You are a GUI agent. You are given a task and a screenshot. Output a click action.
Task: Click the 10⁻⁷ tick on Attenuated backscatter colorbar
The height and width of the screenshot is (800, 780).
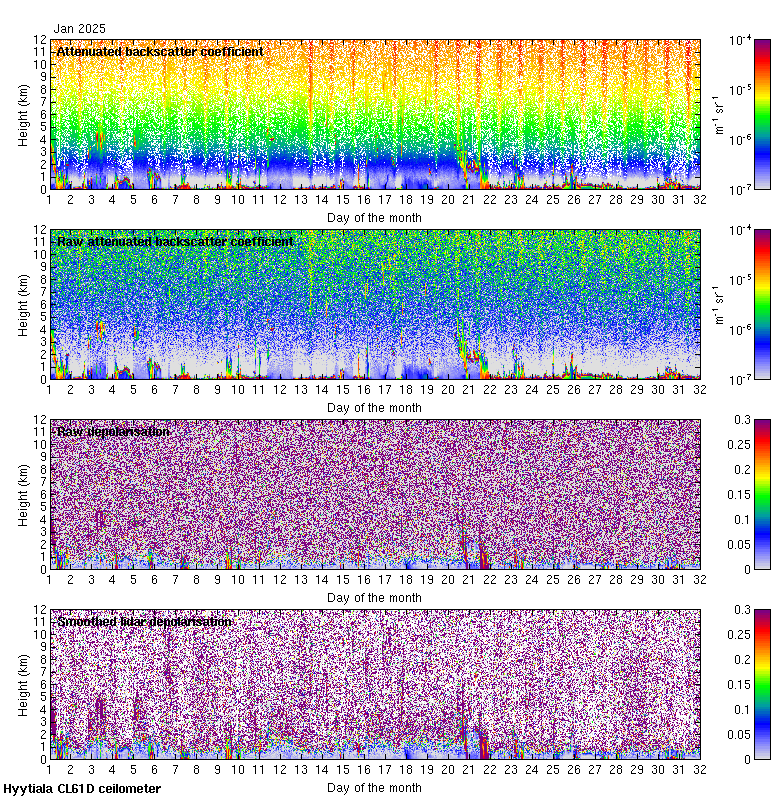pos(740,190)
